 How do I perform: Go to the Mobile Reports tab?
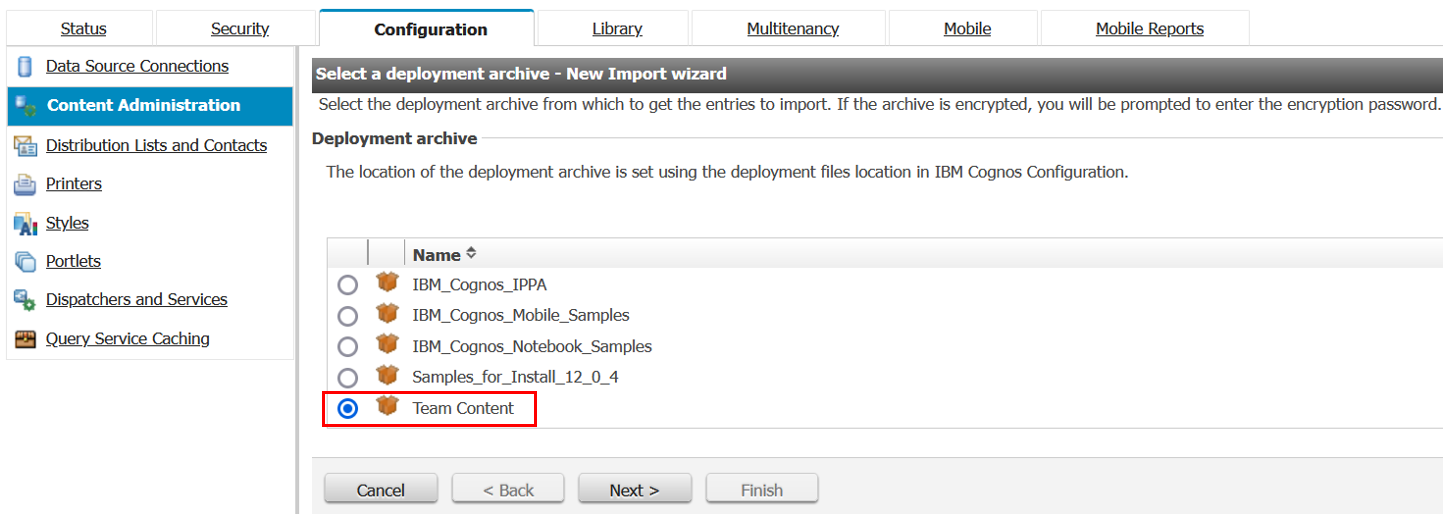coord(1149,29)
